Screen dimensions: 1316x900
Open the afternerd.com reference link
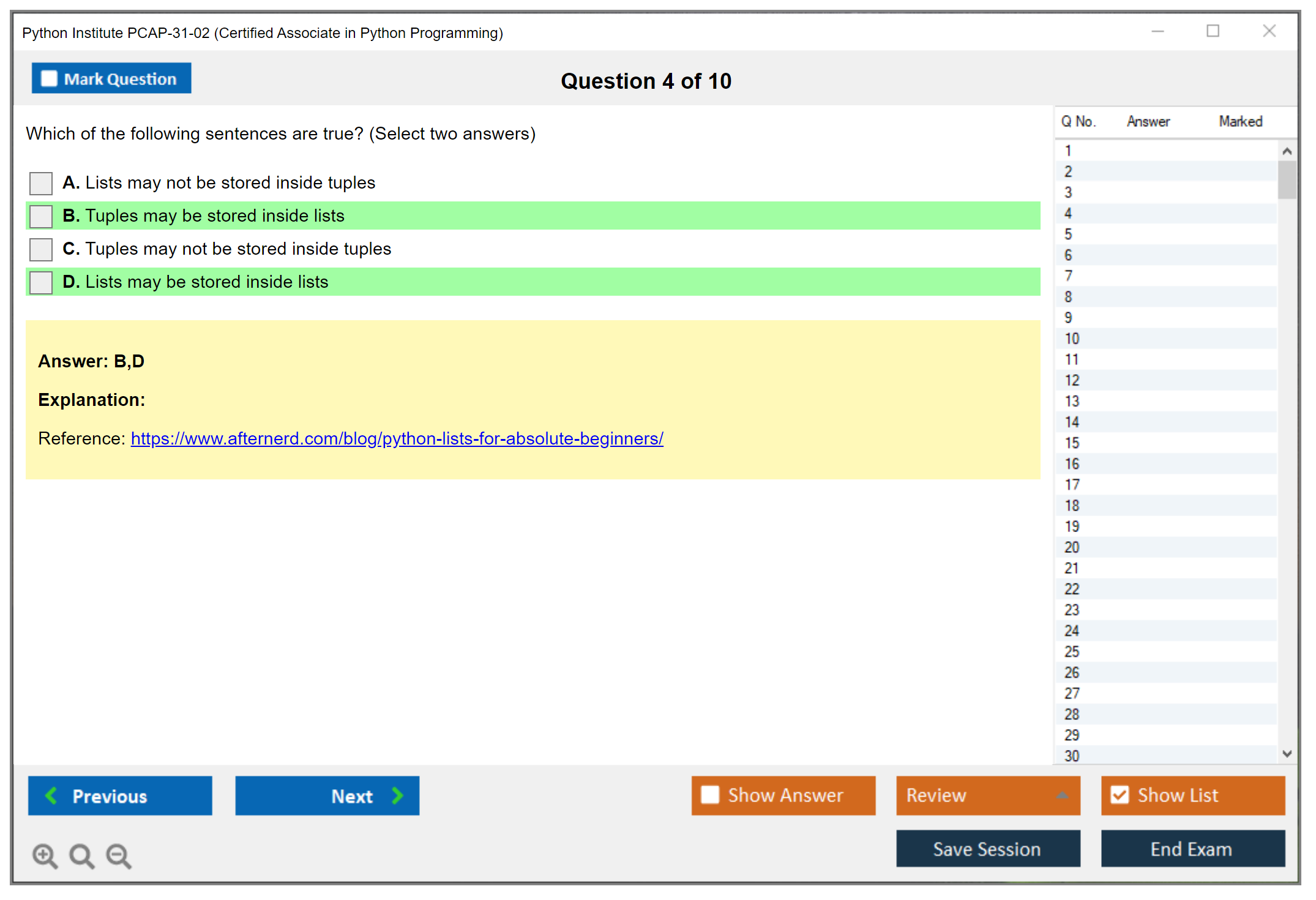(x=397, y=438)
